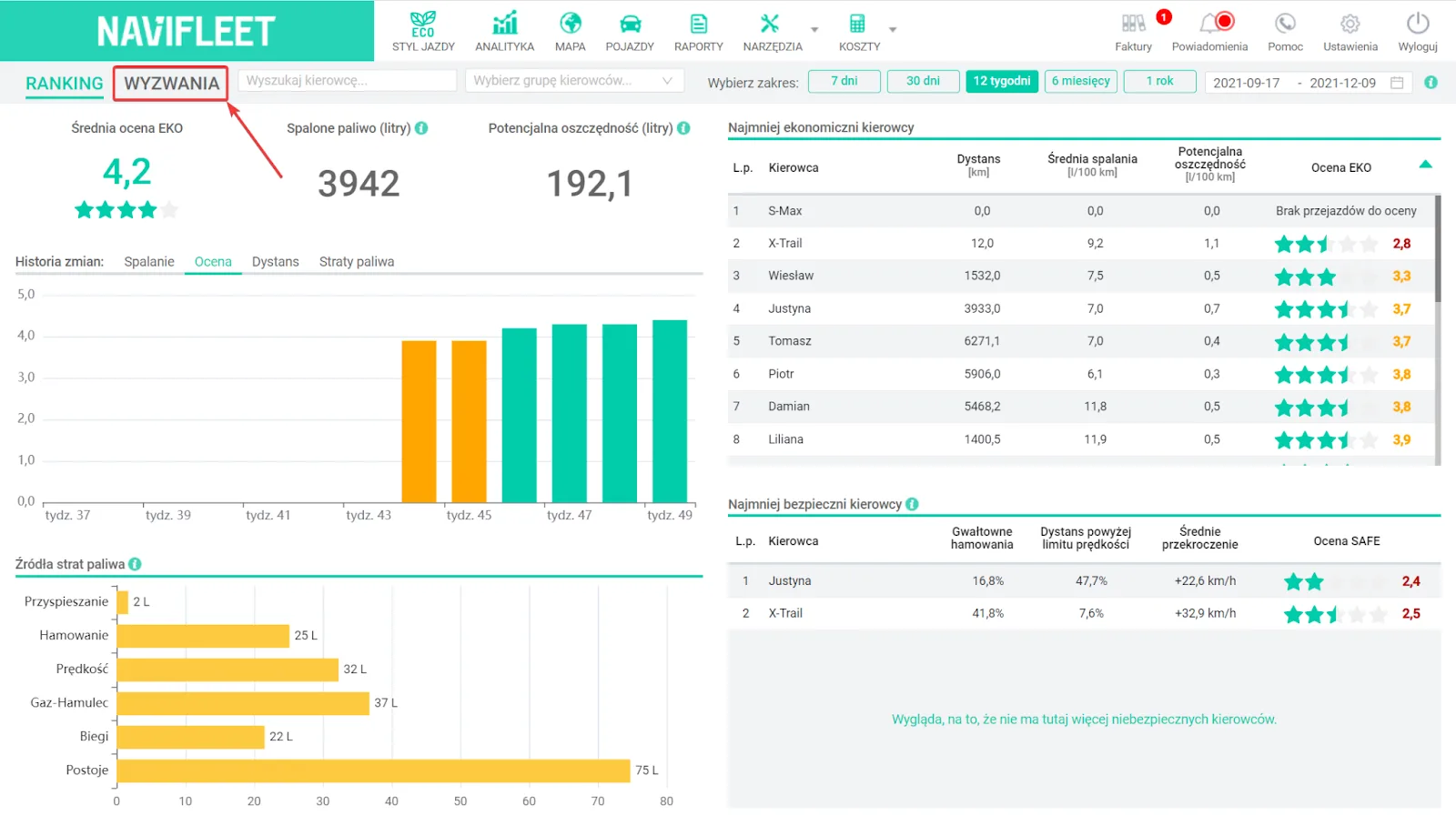
Task: Select the 12 tygodni range
Action: tap(1002, 81)
